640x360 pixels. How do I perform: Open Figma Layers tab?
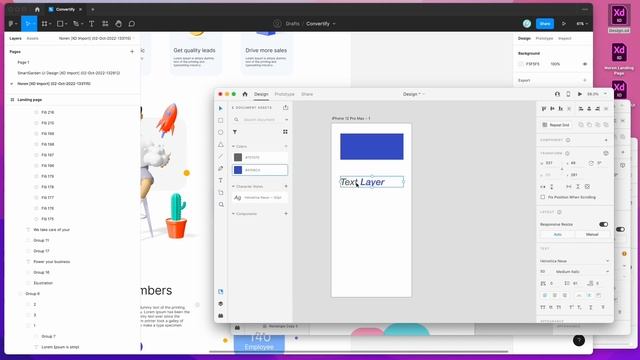[x=15, y=38]
